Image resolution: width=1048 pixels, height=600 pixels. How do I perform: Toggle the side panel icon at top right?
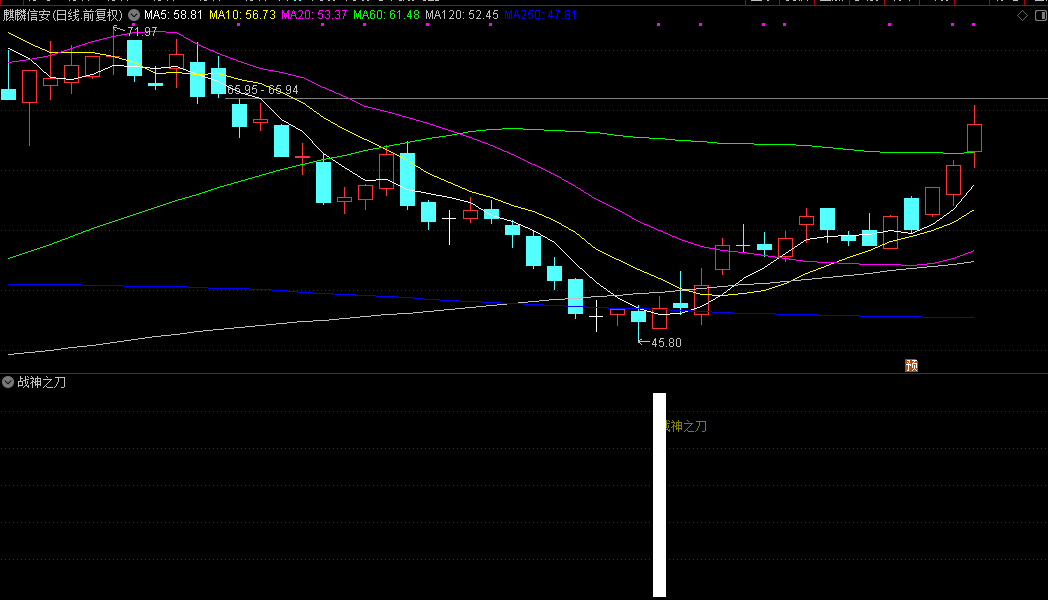click(x=1041, y=15)
